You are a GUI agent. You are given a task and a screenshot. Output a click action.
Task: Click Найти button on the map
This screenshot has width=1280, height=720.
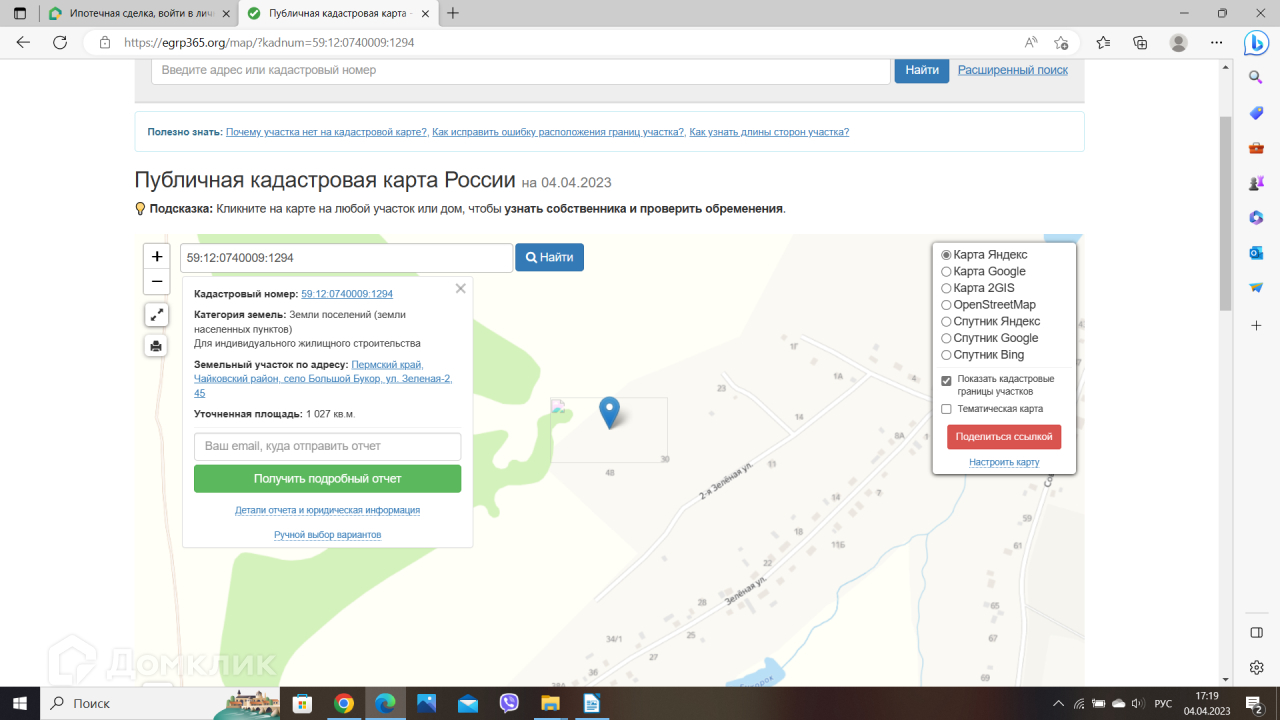point(549,257)
